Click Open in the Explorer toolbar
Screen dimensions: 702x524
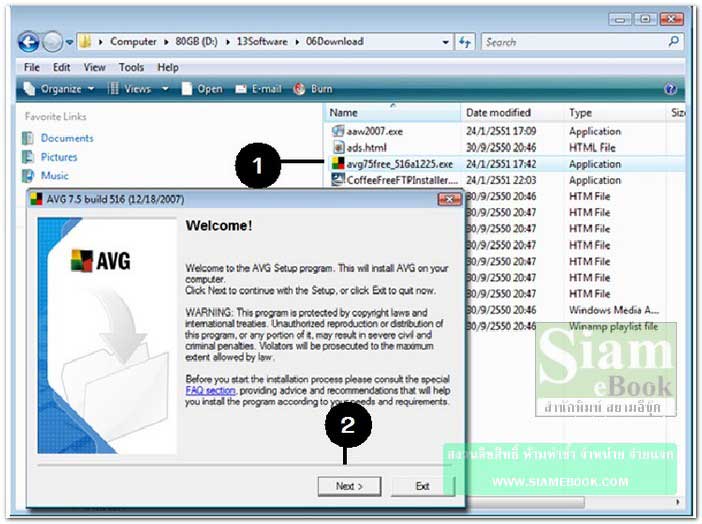[202, 89]
